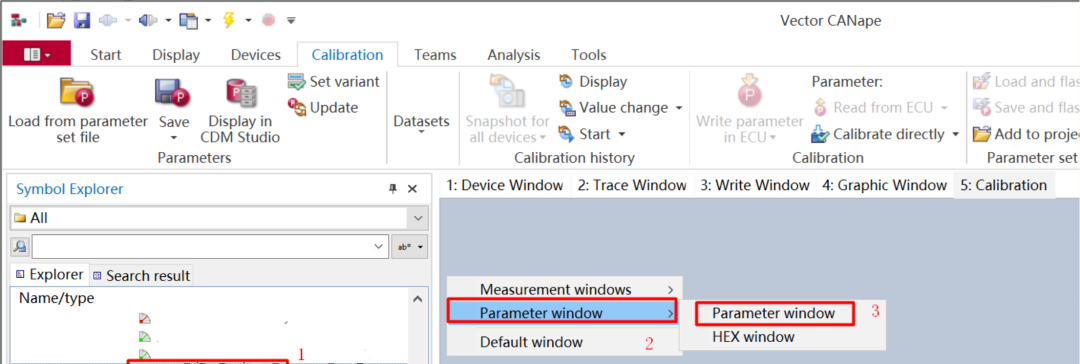
Task: Expand the All filter combo box
Action: click(417, 219)
